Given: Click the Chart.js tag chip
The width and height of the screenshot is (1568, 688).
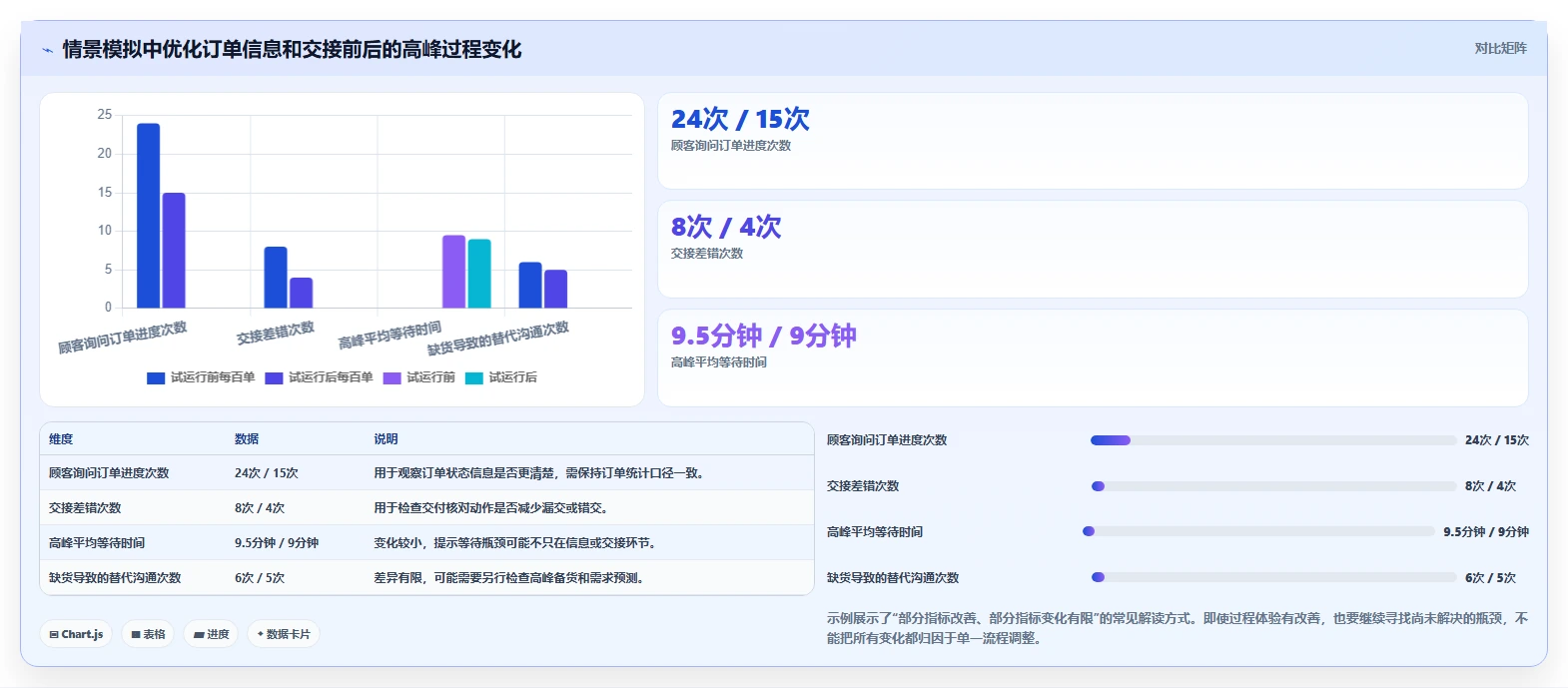Looking at the screenshot, I should pyautogui.click(x=76, y=634).
